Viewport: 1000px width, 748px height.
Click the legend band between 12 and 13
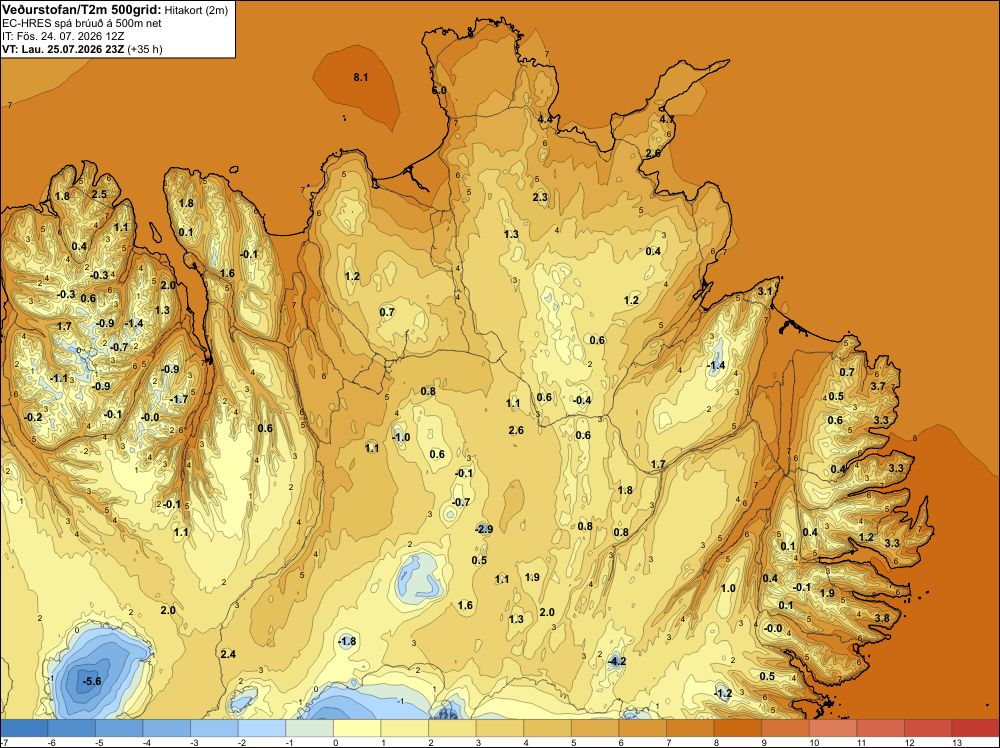929,728
